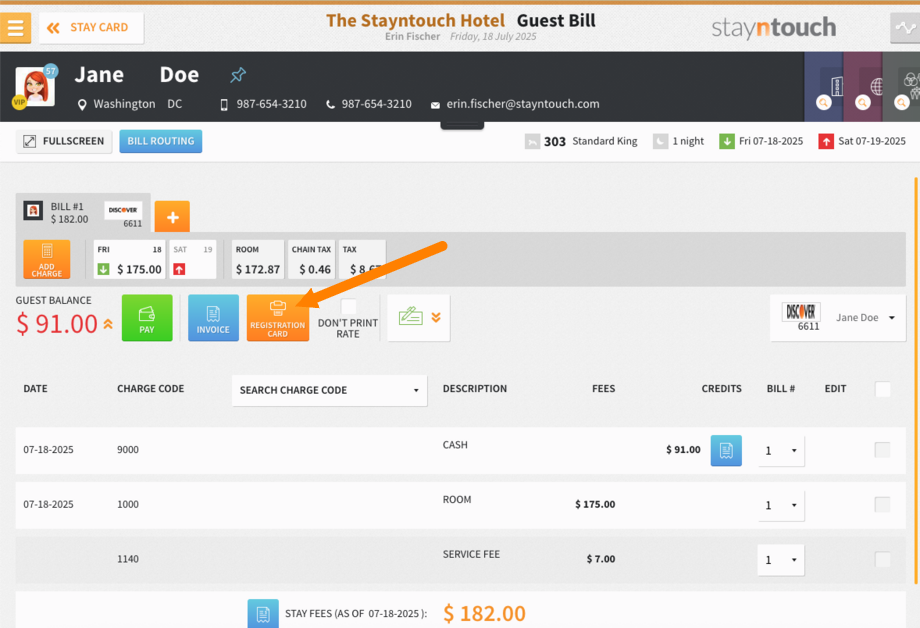The height and width of the screenshot is (628, 920).
Task: Click the Discover card logo on Bill #1
Action: [x=123, y=210]
